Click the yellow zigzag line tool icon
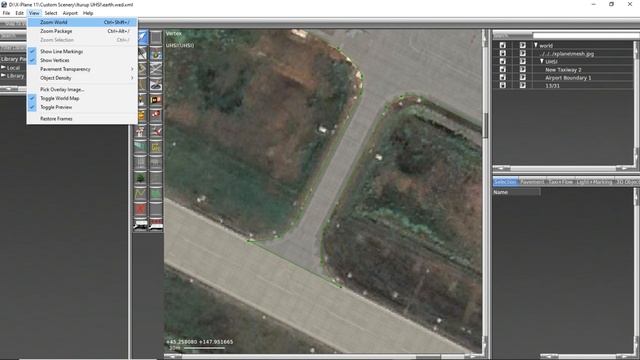 [140, 194]
